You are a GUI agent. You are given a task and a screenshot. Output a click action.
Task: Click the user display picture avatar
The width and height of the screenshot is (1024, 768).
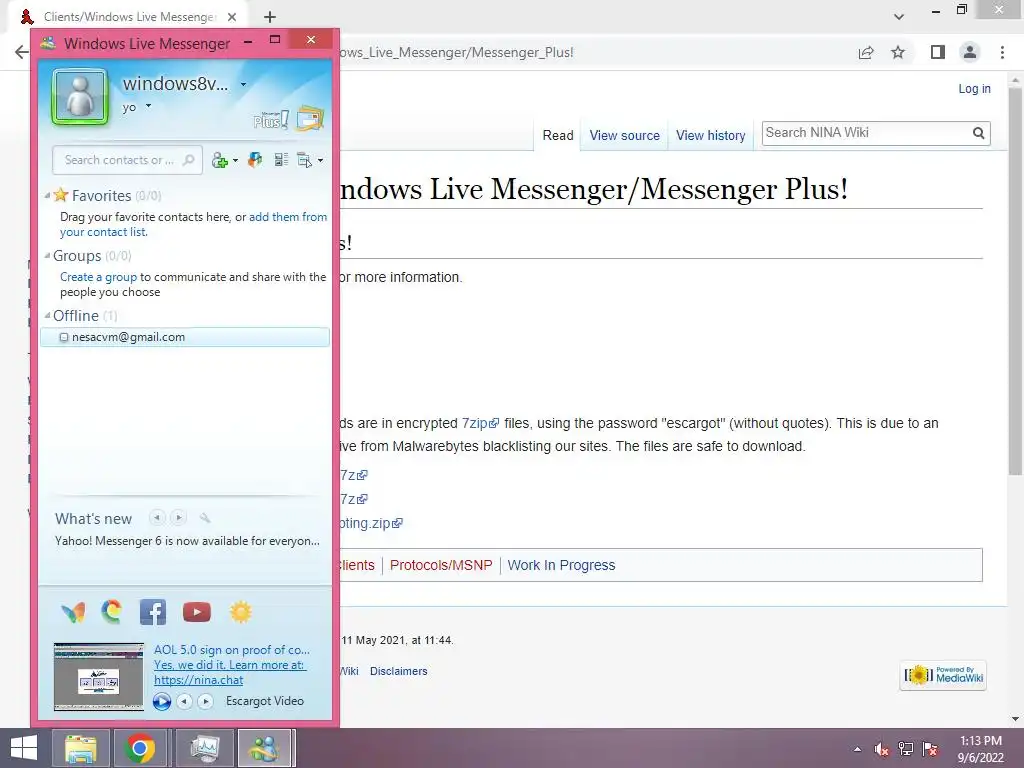pos(80,97)
